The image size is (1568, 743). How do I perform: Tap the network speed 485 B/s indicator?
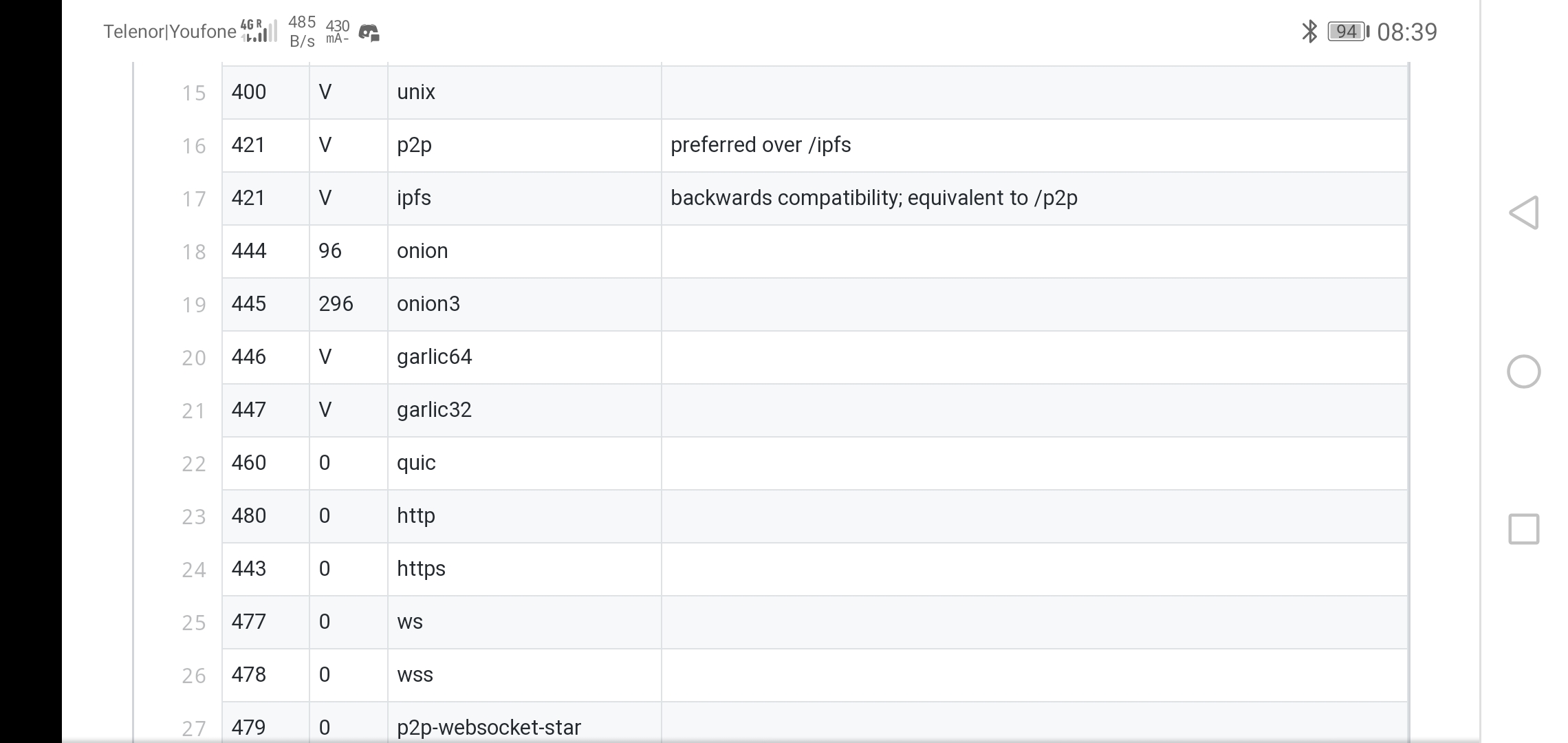pyautogui.click(x=302, y=32)
